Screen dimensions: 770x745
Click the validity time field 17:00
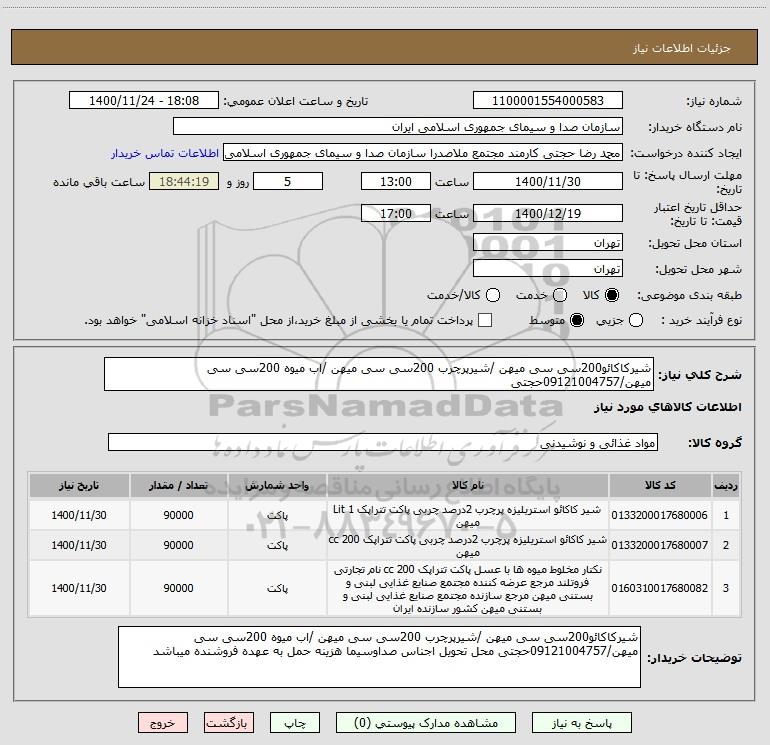(396, 213)
